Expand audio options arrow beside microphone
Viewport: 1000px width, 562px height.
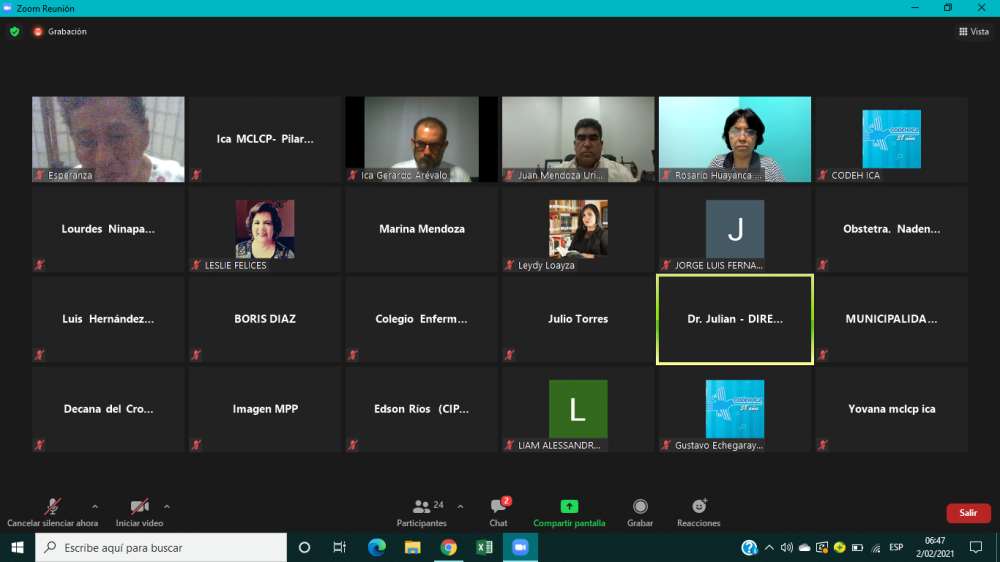pos(95,506)
